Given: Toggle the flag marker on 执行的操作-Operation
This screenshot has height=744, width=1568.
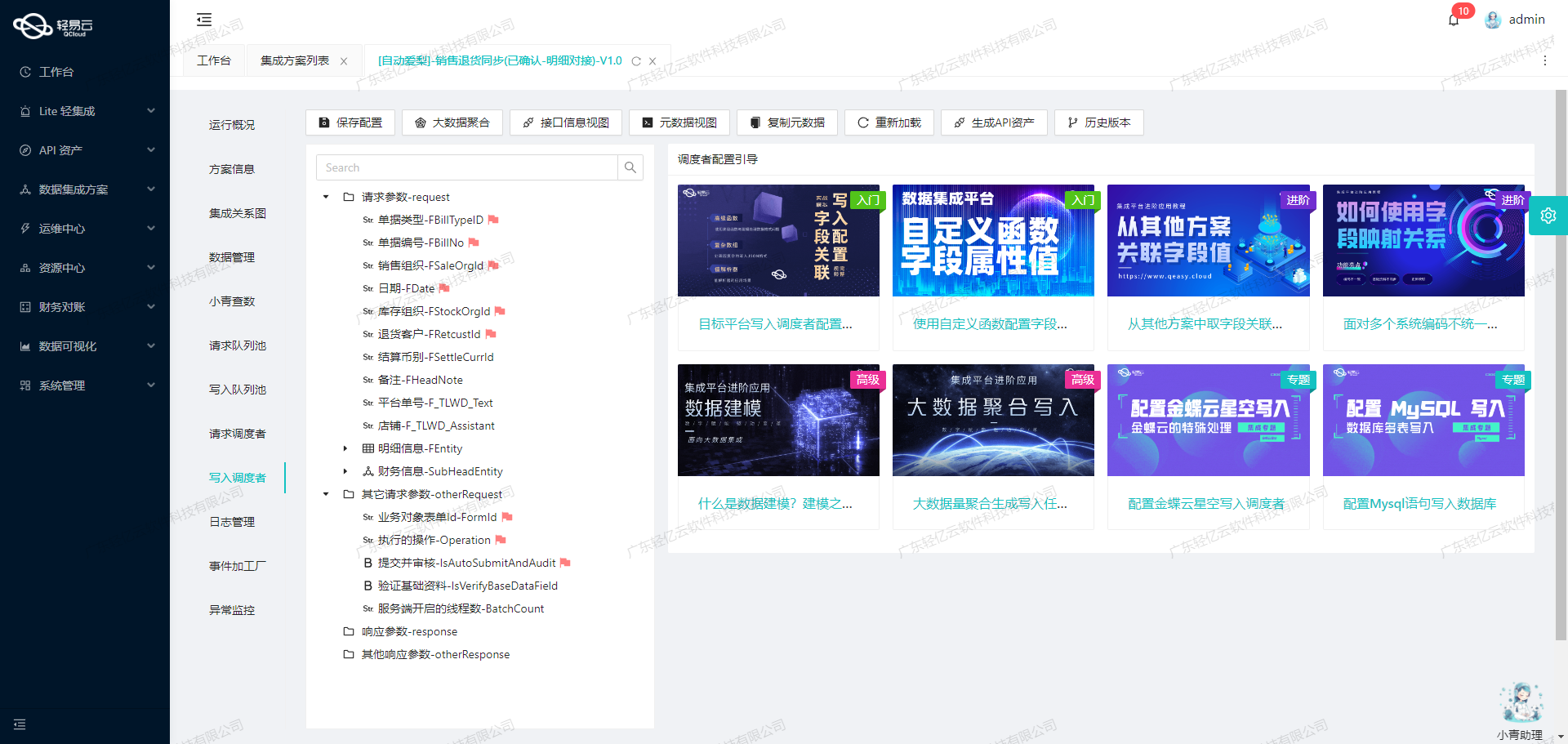Looking at the screenshot, I should pyautogui.click(x=501, y=540).
